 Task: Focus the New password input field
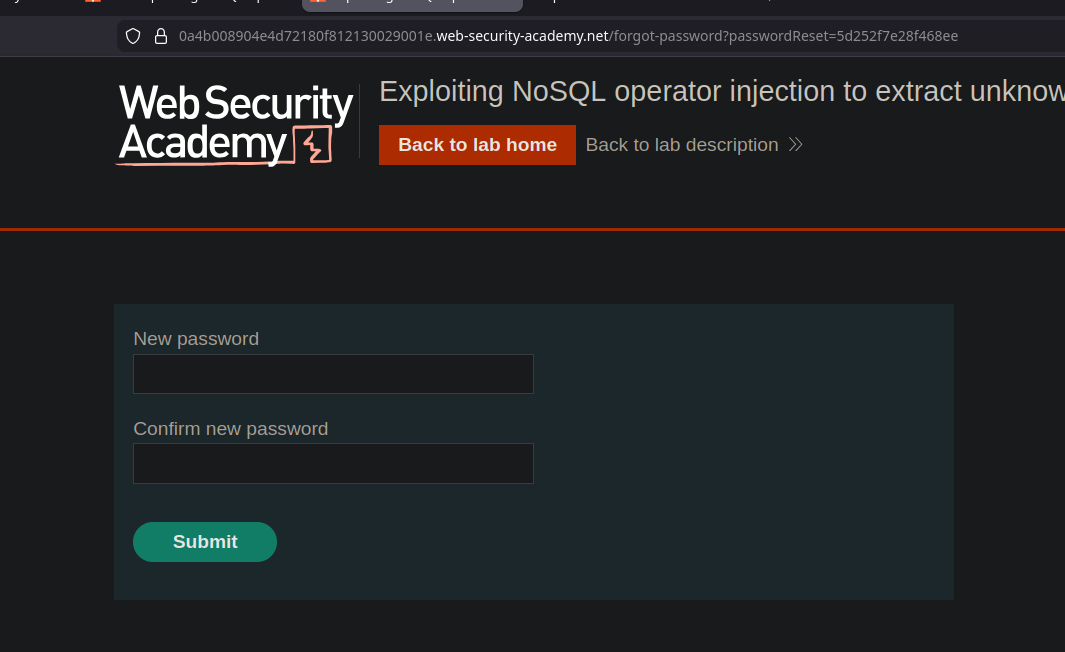pyautogui.click(x=333, y=374)
